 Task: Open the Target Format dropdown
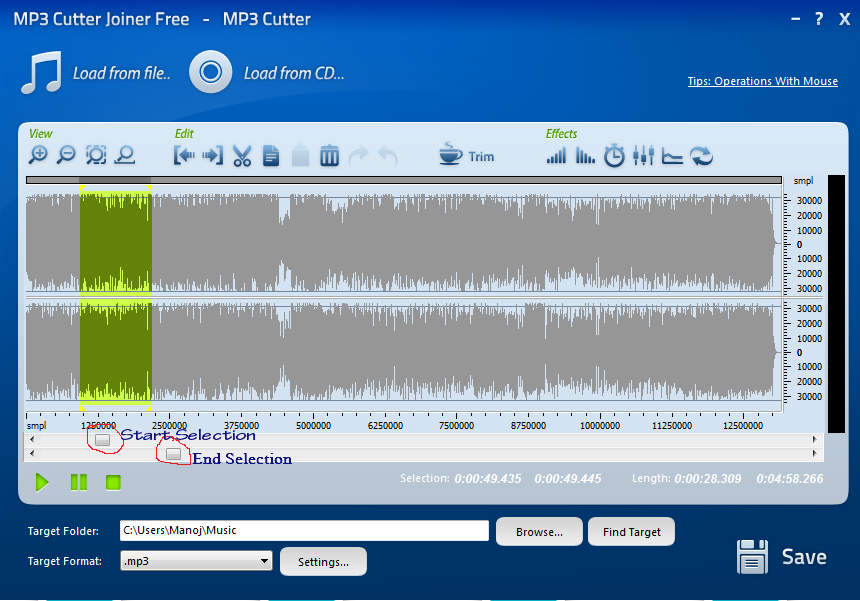tap(262, 561)
